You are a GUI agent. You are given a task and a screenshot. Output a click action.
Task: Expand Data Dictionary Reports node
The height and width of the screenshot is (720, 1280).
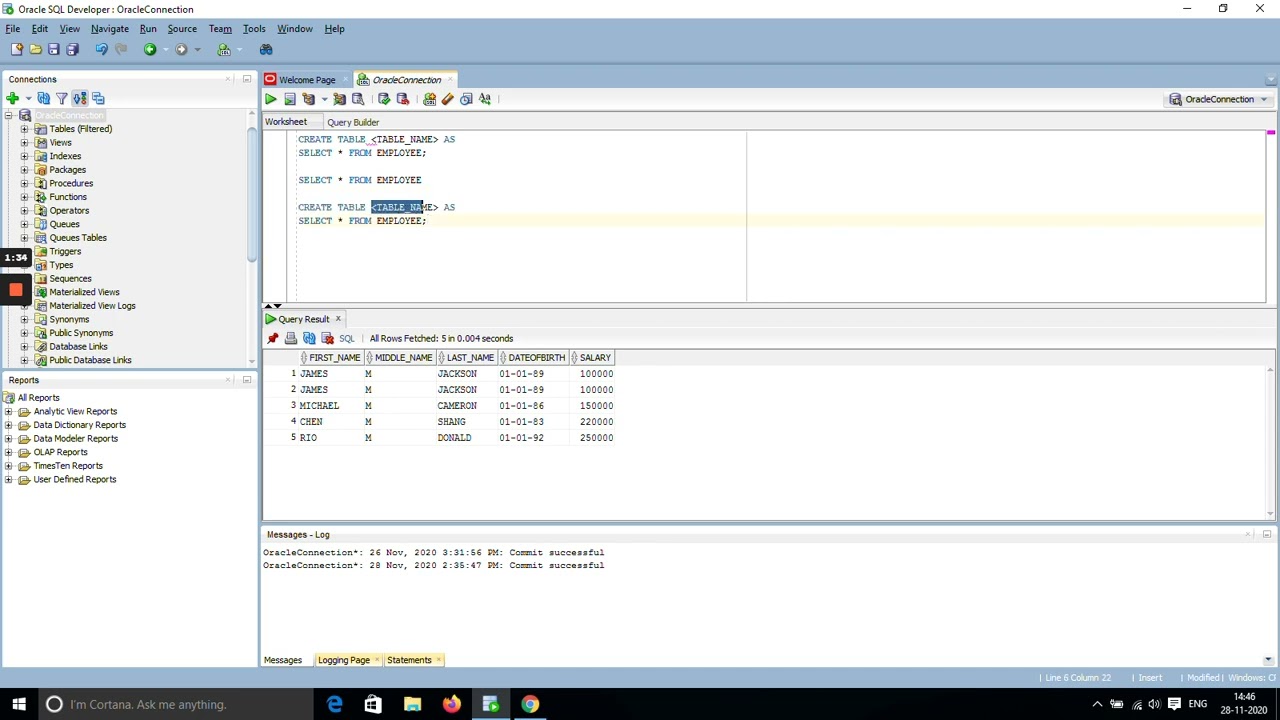point(9,425)
